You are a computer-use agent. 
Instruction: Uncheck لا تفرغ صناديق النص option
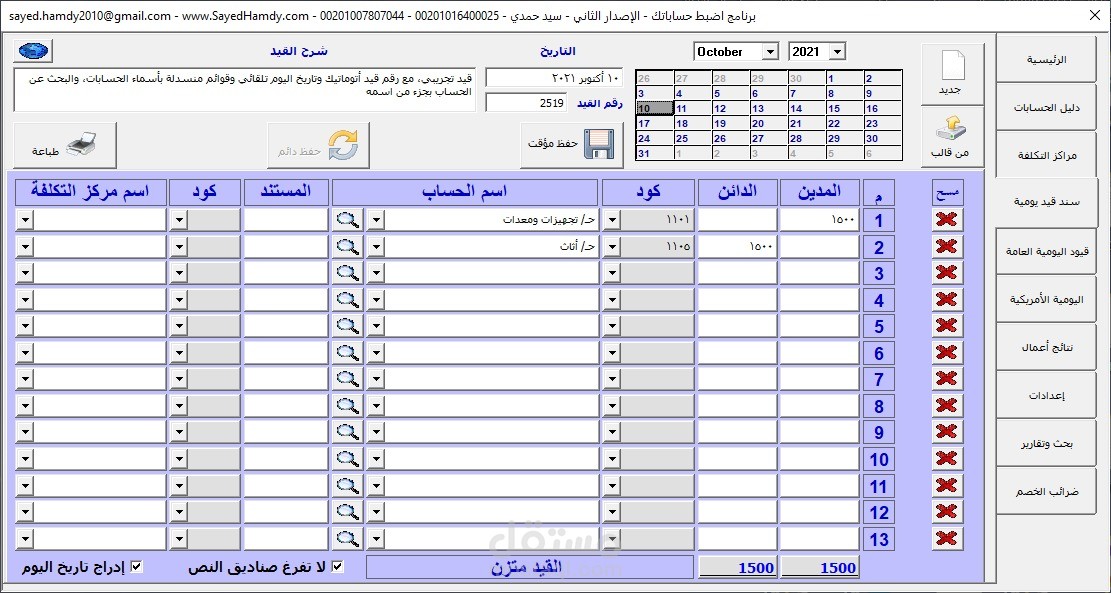click(x=337, y=566)
